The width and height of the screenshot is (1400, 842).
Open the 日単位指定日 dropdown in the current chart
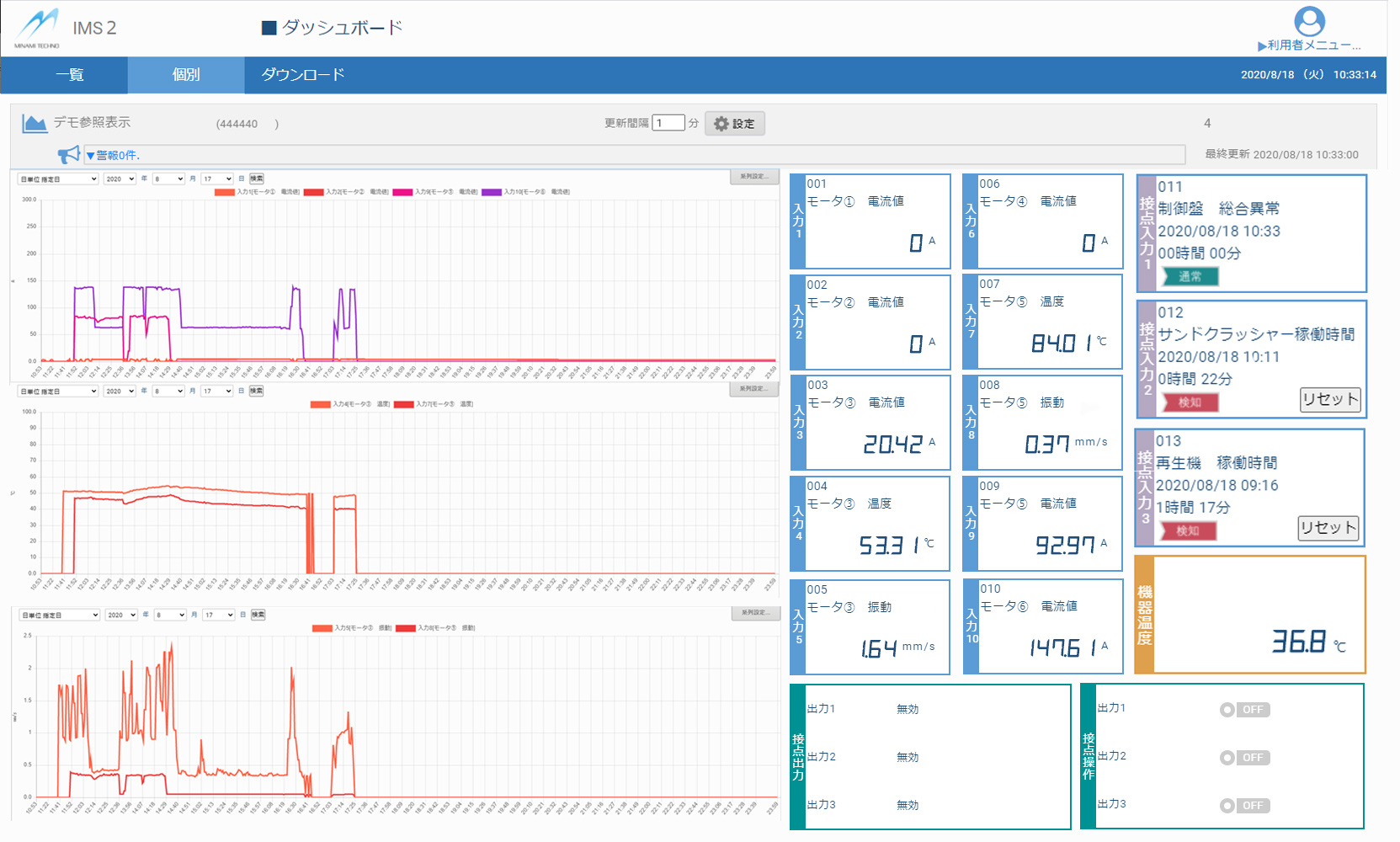[x=58, y=179]
